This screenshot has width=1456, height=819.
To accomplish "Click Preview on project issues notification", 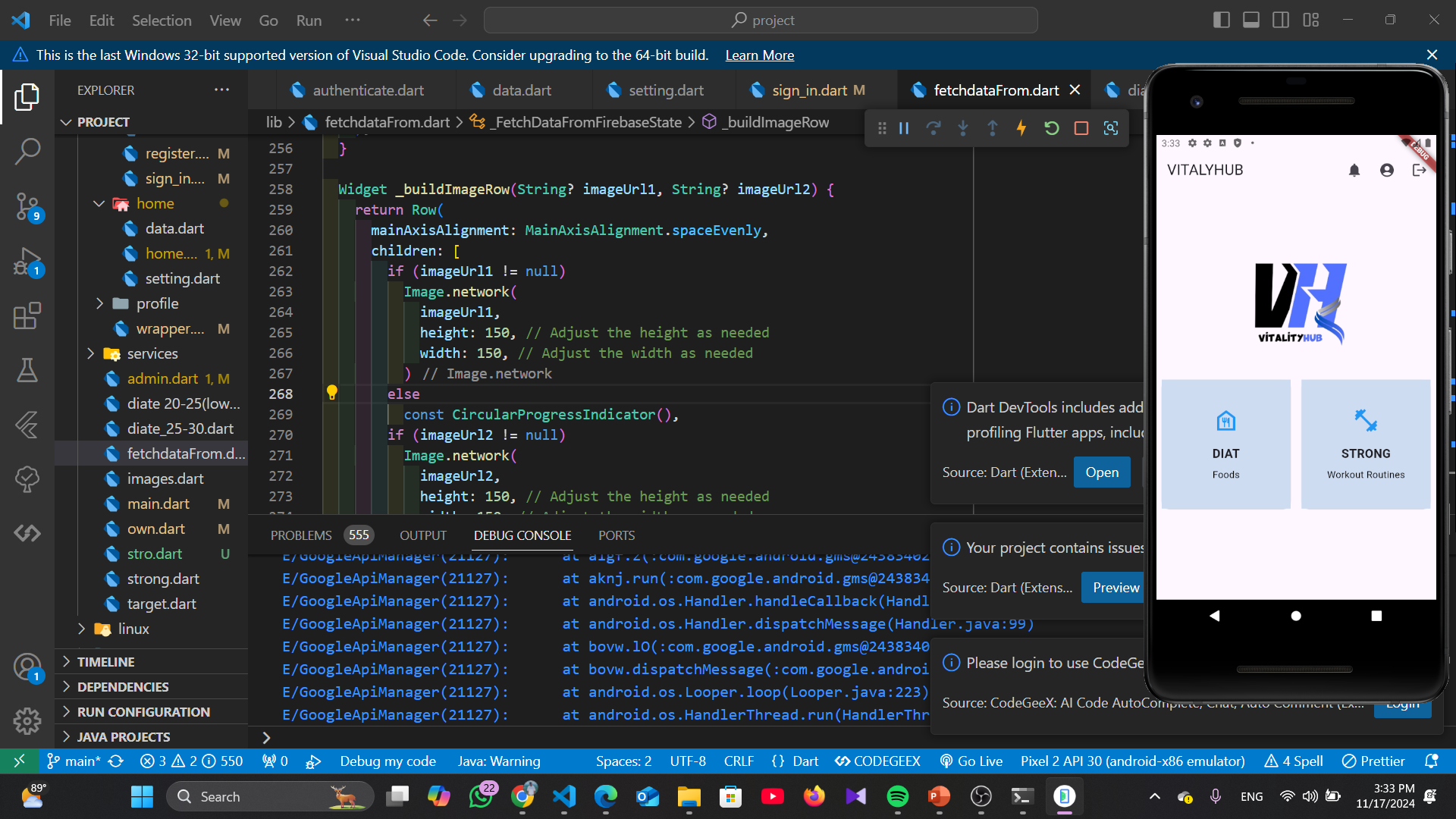I will pyautogui.click(x=1116, y=588).
